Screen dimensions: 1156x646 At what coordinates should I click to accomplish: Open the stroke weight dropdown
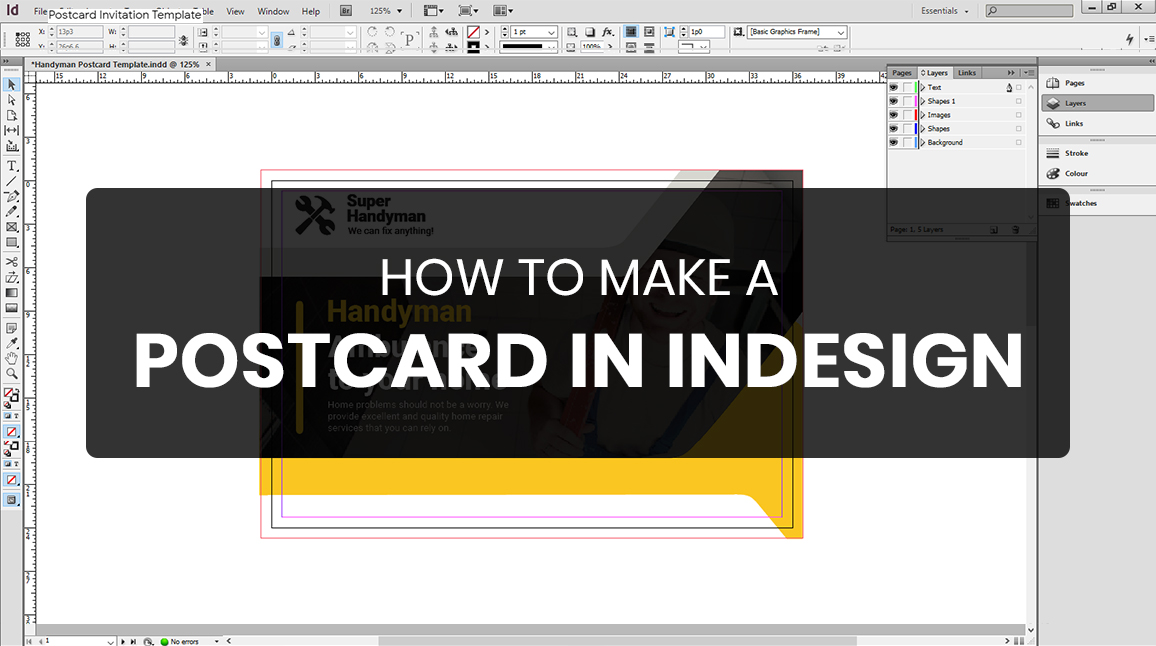point(553,31)
